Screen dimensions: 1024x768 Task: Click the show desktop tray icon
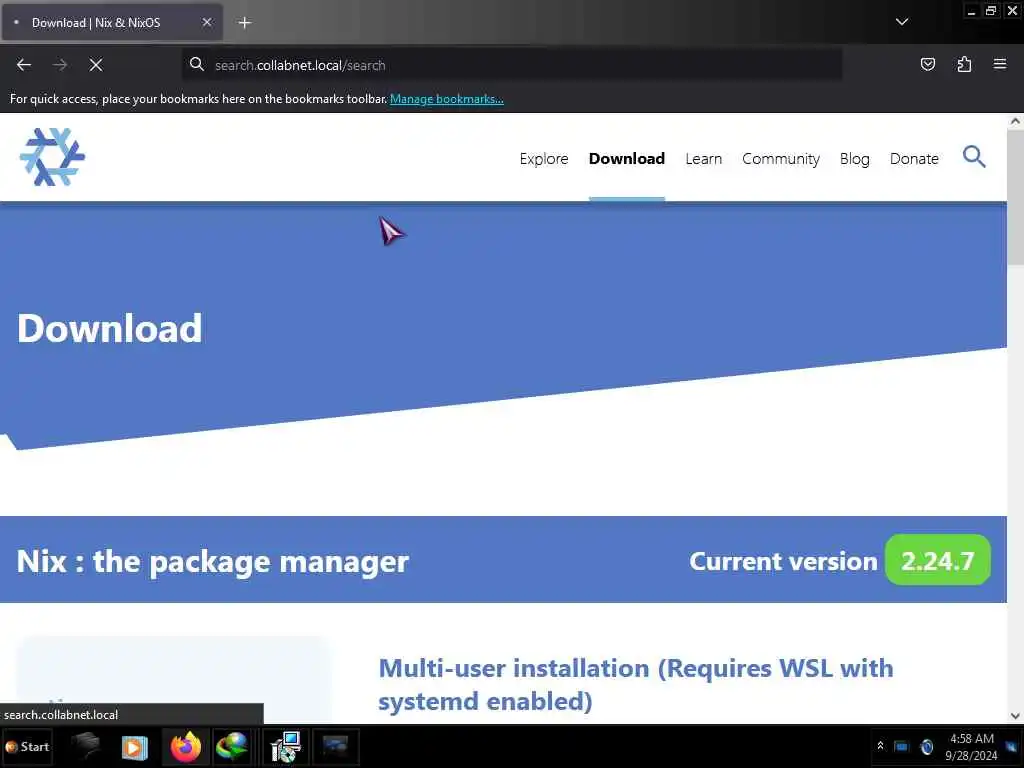coord(1012,747)
